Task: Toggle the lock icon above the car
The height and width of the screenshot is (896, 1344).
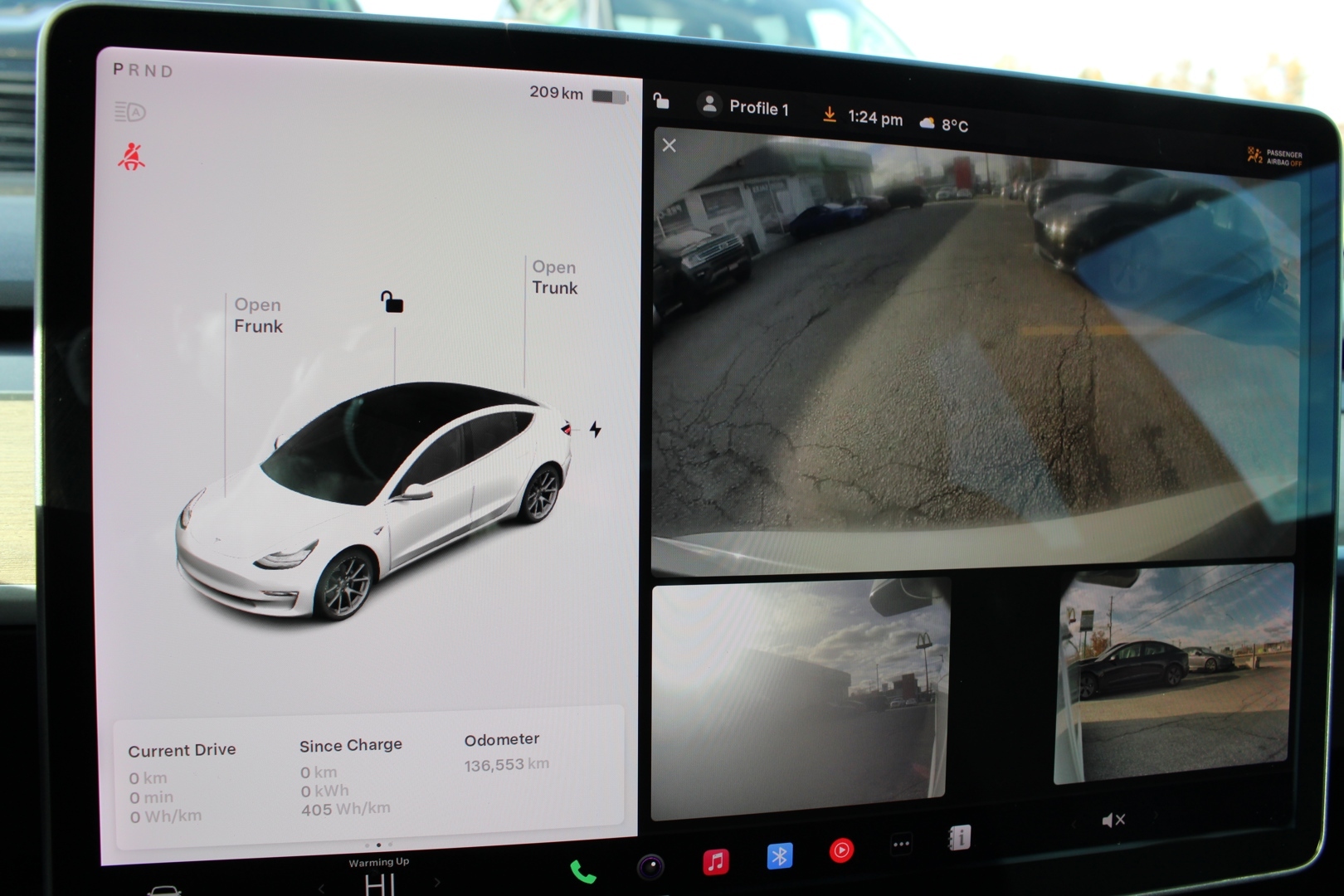Action: pyautogui.click(x=392, y=302)
